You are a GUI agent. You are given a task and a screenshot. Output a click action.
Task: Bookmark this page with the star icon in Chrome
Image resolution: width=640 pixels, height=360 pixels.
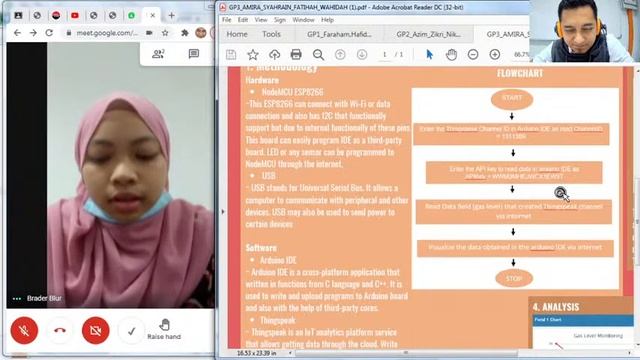[165, 33]
